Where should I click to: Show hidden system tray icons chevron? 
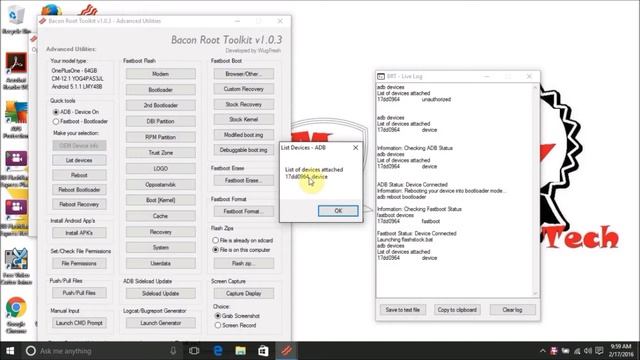(x=542, y=351)
